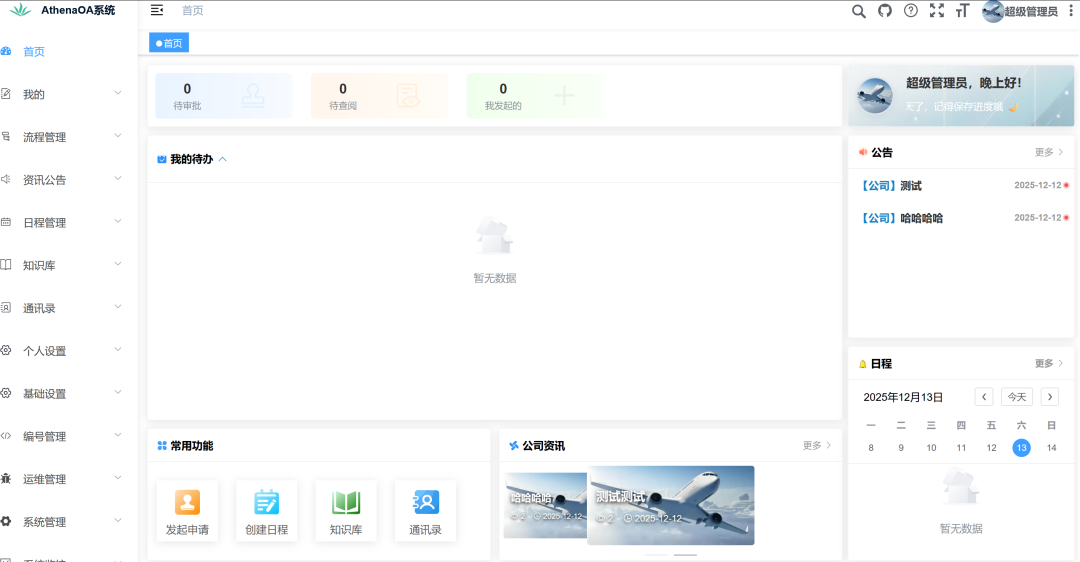Click the 系统管理 gear icon in the sidebar
The height and width of the screenshot is (562, 1080).
[6, 521]
